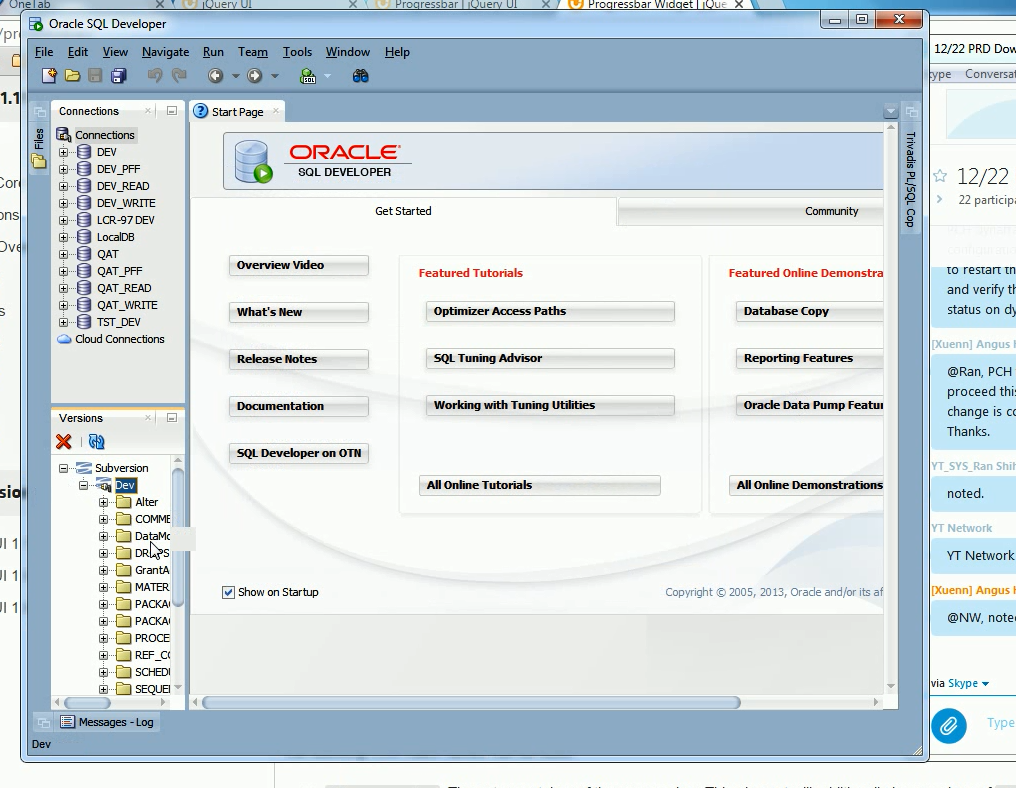The image size is (1016, 788).
Task: Click the Save toolbar icon
Action: [95, 76]
